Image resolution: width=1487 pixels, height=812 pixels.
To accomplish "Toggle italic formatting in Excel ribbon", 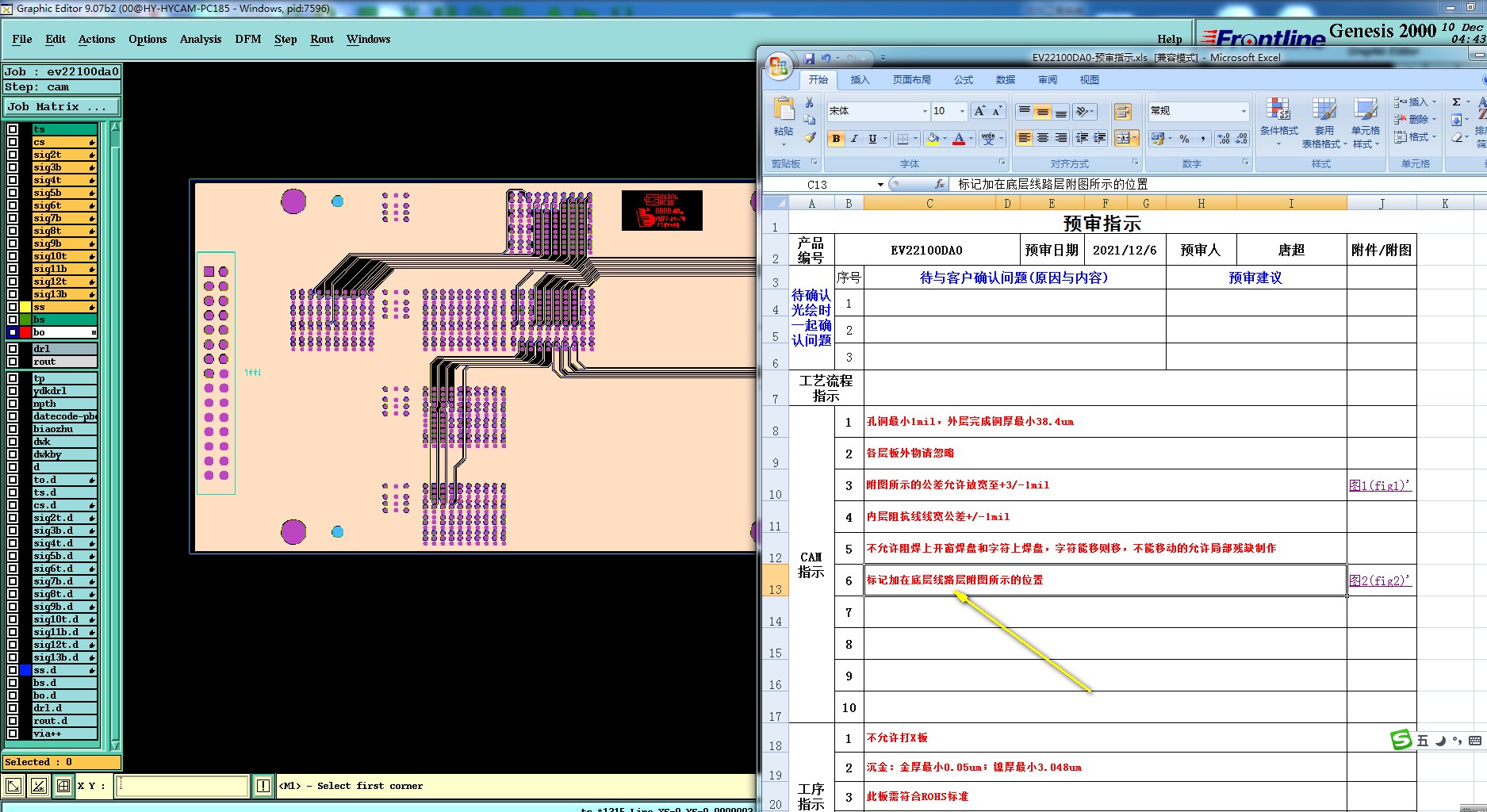I will point(854,139).
